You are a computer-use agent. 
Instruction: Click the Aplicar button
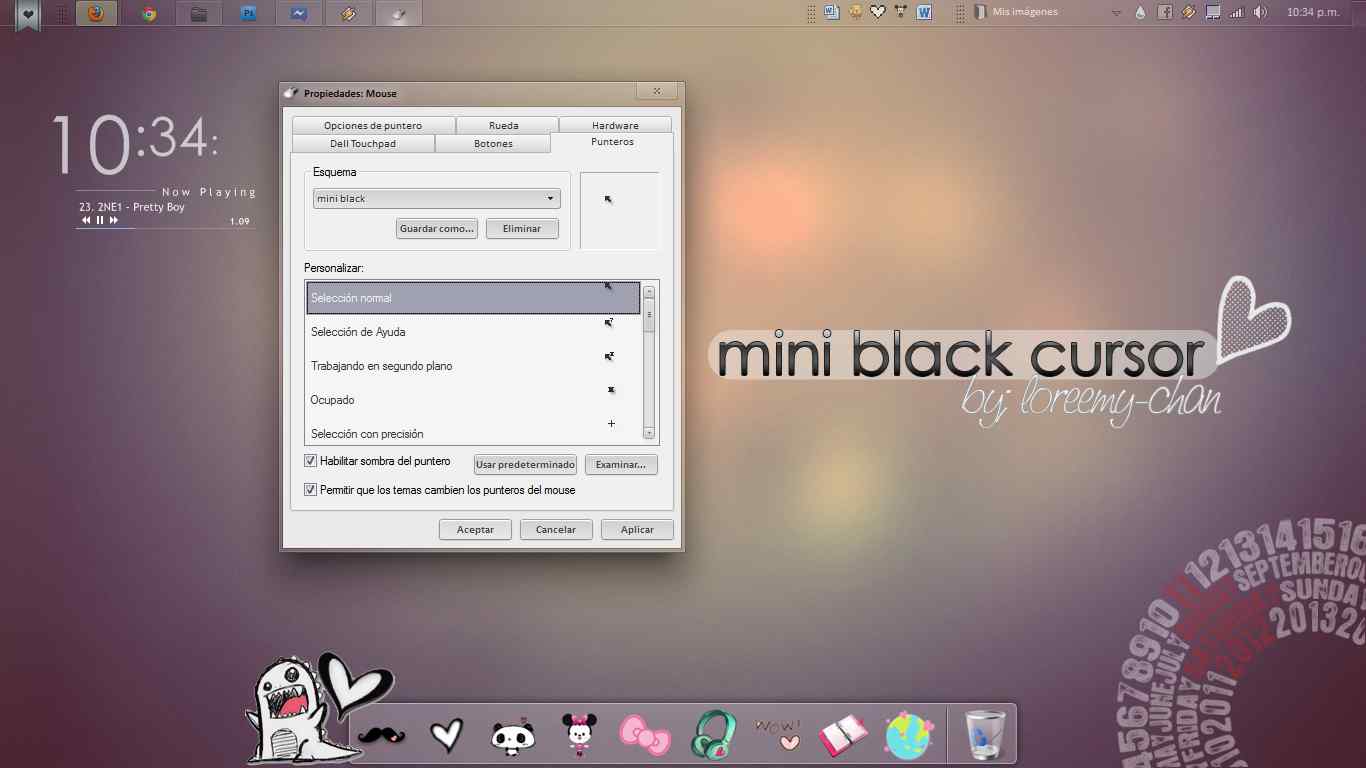tap(637, 529)
